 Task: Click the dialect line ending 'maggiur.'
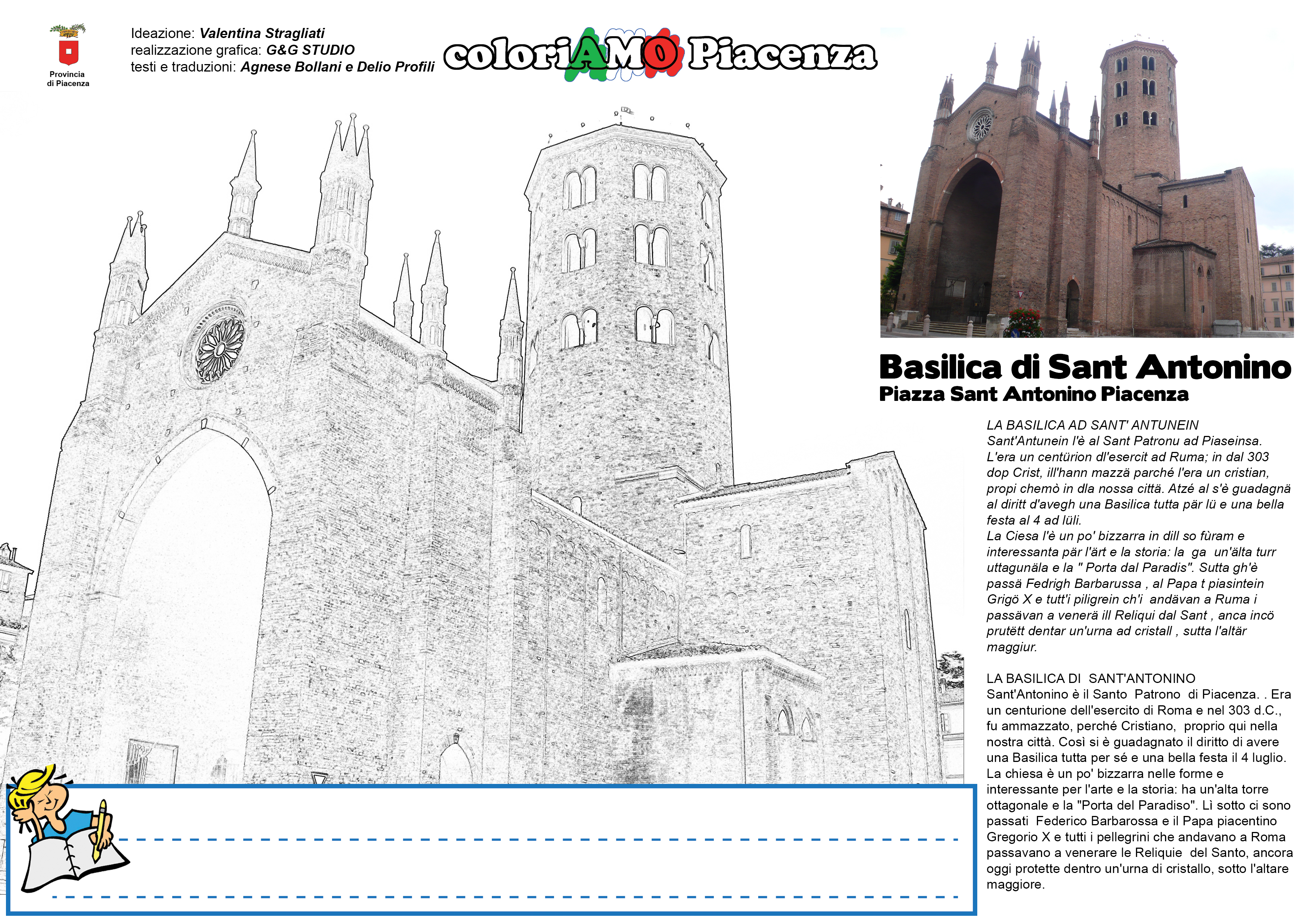[1012, 647]
